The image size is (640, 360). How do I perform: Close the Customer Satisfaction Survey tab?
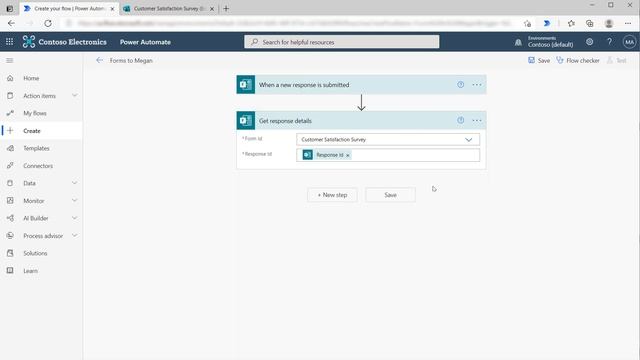pyautogui.click(x=212, y=9)
